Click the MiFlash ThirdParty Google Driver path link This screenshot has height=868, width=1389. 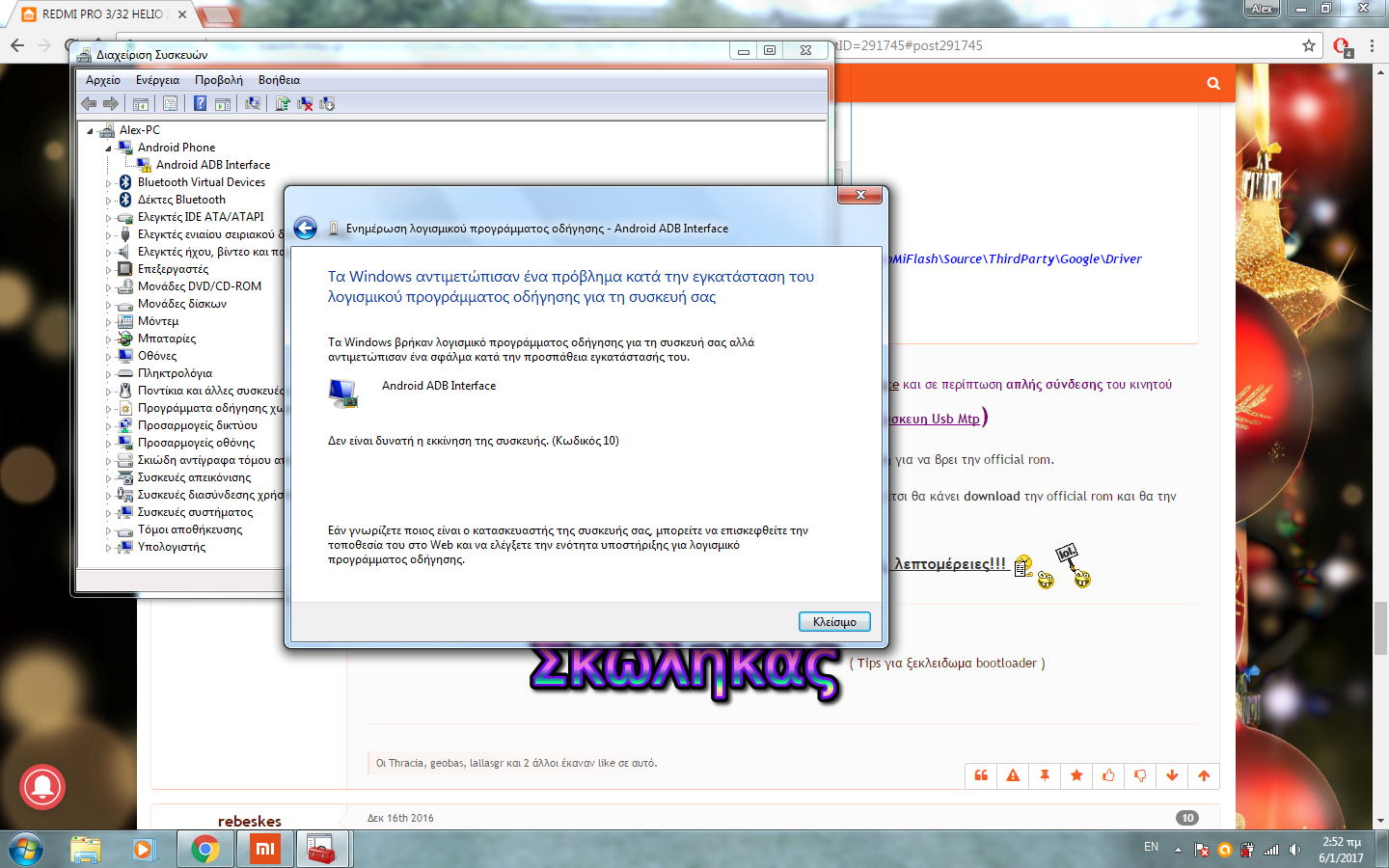(x=1016, y=258)
